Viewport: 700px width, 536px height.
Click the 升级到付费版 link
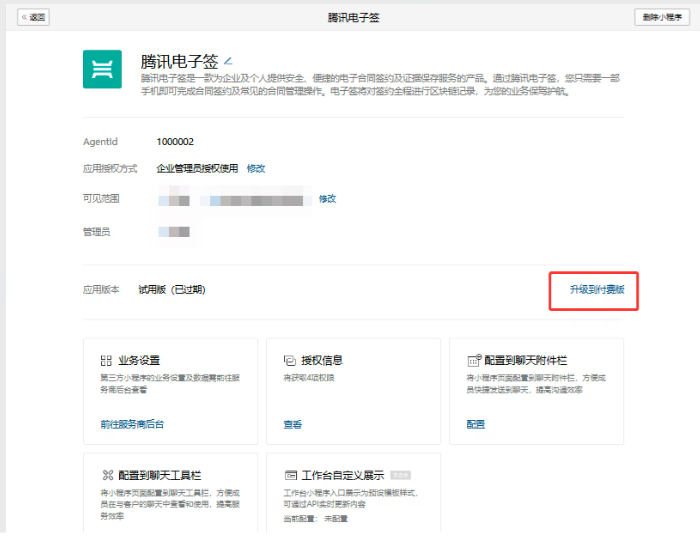coord(597,290)
